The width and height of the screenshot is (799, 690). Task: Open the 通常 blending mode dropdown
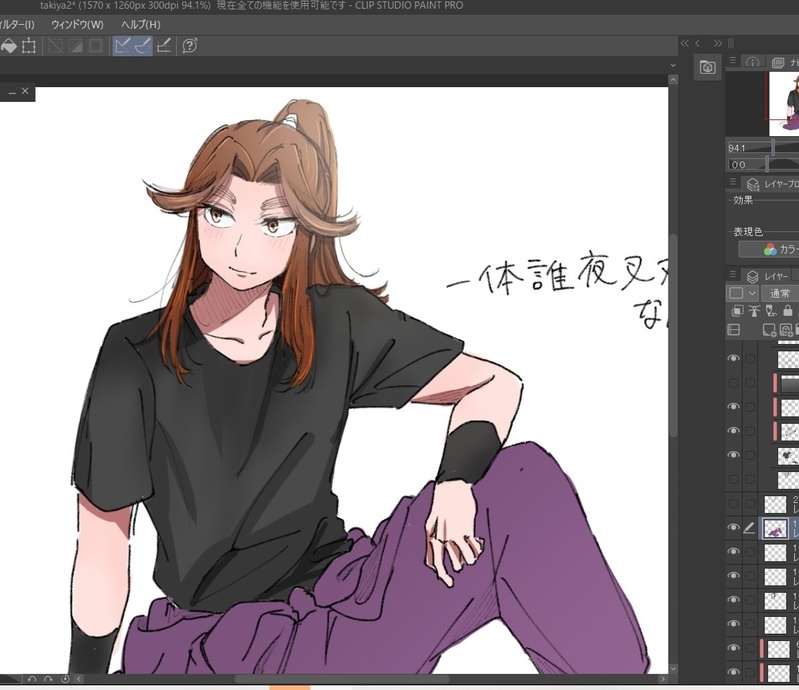(x=780, y=293)
